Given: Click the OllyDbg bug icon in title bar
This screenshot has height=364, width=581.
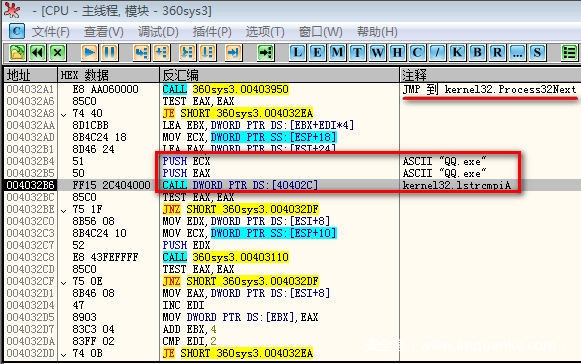Looking at the screenshot, I should click(x=12, y=10).
